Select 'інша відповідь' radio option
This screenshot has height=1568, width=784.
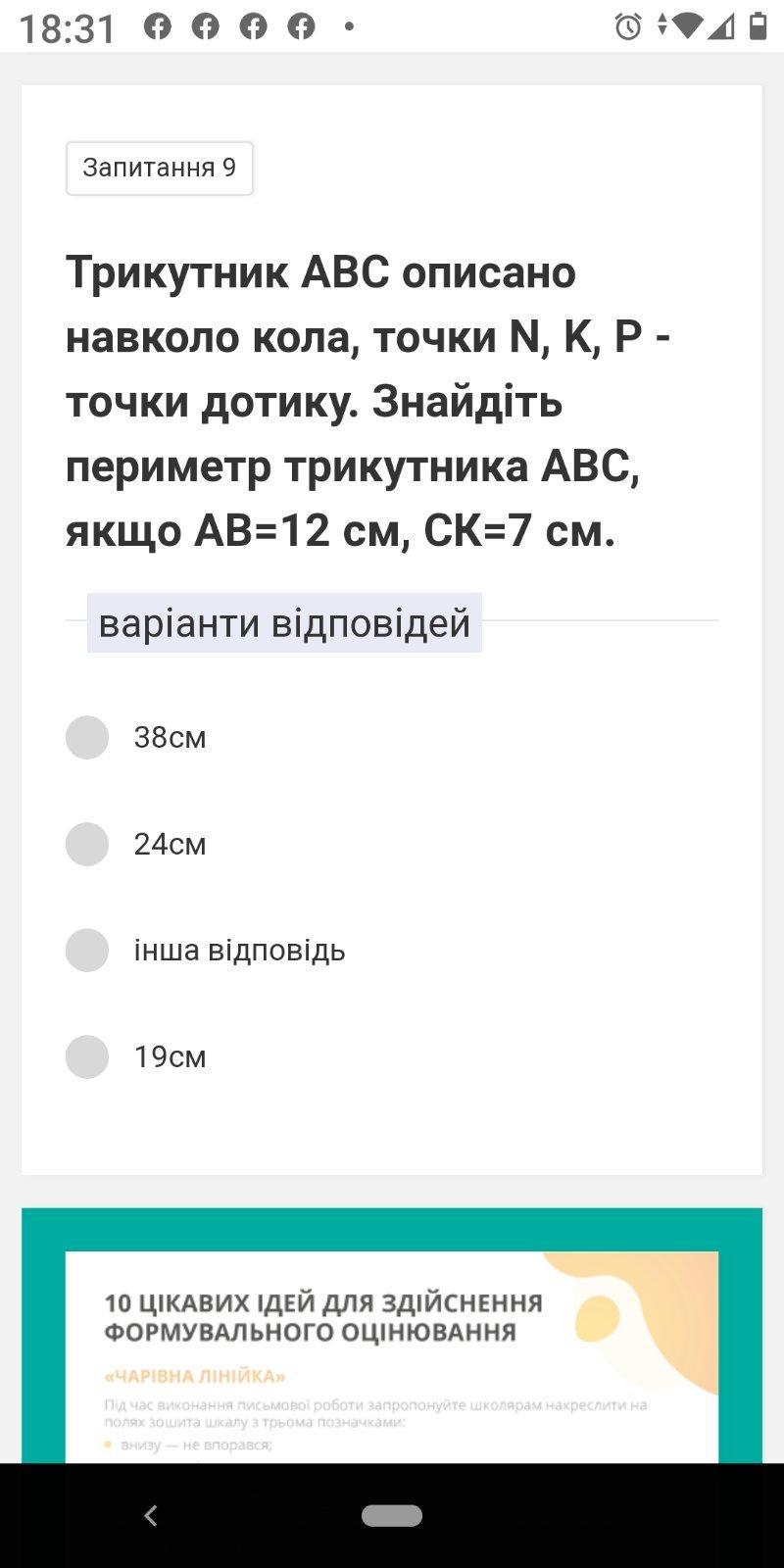87,951
